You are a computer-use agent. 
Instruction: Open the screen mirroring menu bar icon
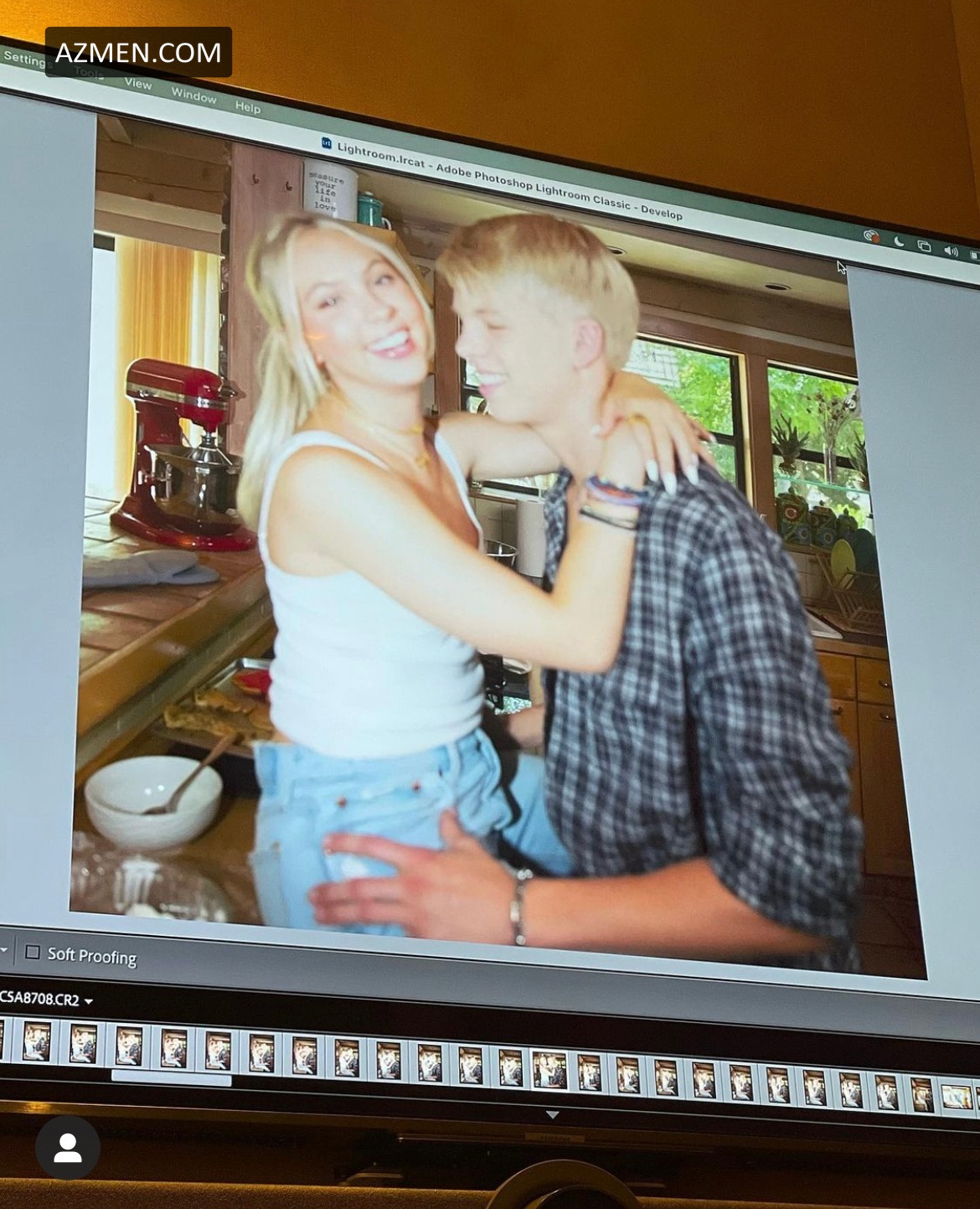click(x=924, y=246)
